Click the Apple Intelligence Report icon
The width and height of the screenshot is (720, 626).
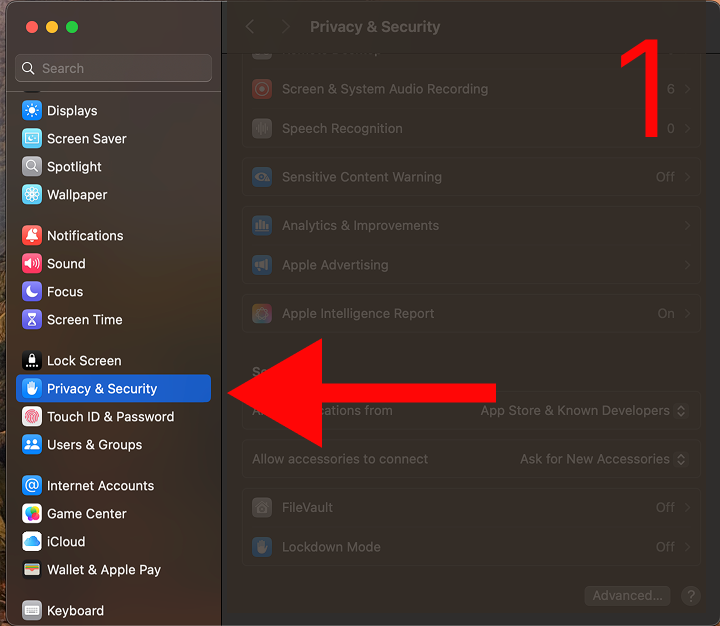pos(262,314)
